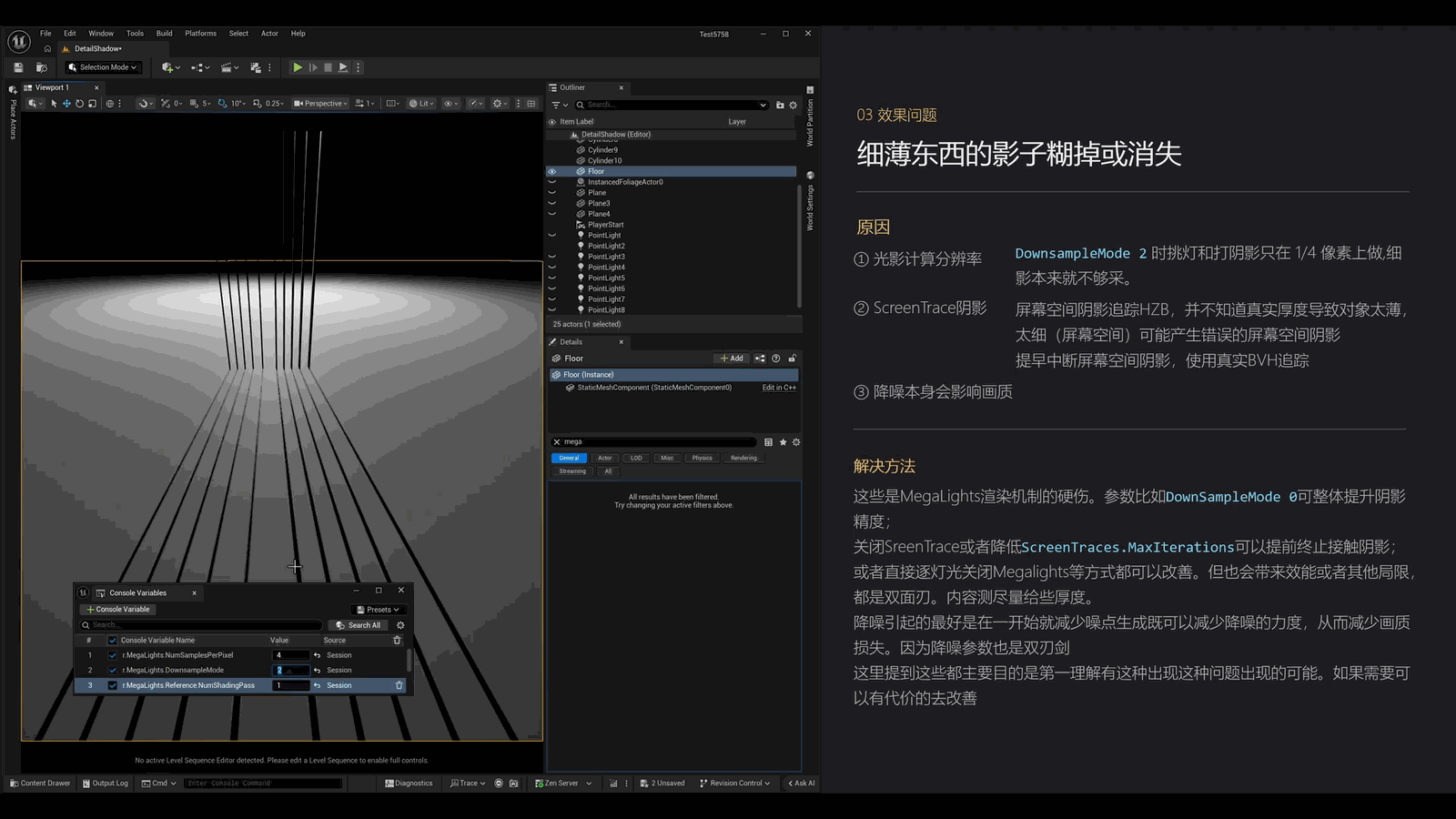Delete the NumShadingPass console variable row
Viewport: 1456px width, 819px height.
pyautogui.click(x=399, y=685)
